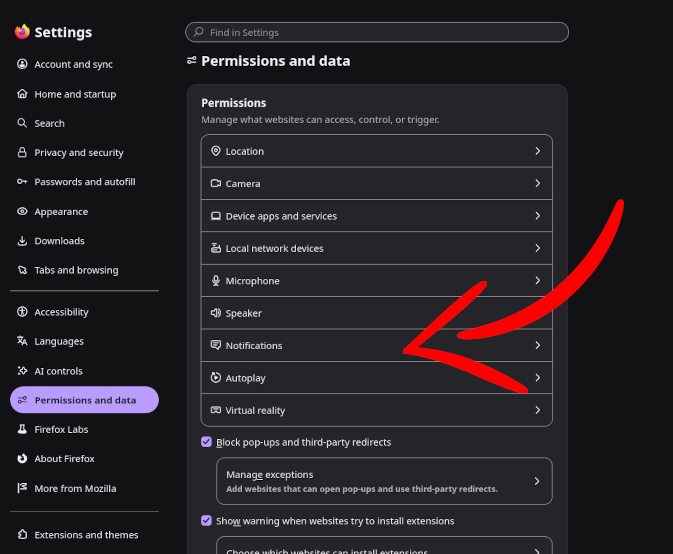Expand the Location row chevron
This screenshot has height=554, width=673.
click(537, 151)
